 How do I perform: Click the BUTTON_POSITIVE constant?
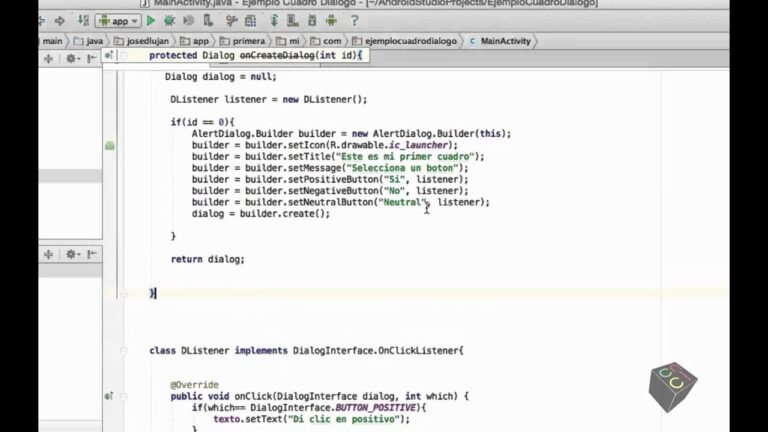click(x=376, y=408)
